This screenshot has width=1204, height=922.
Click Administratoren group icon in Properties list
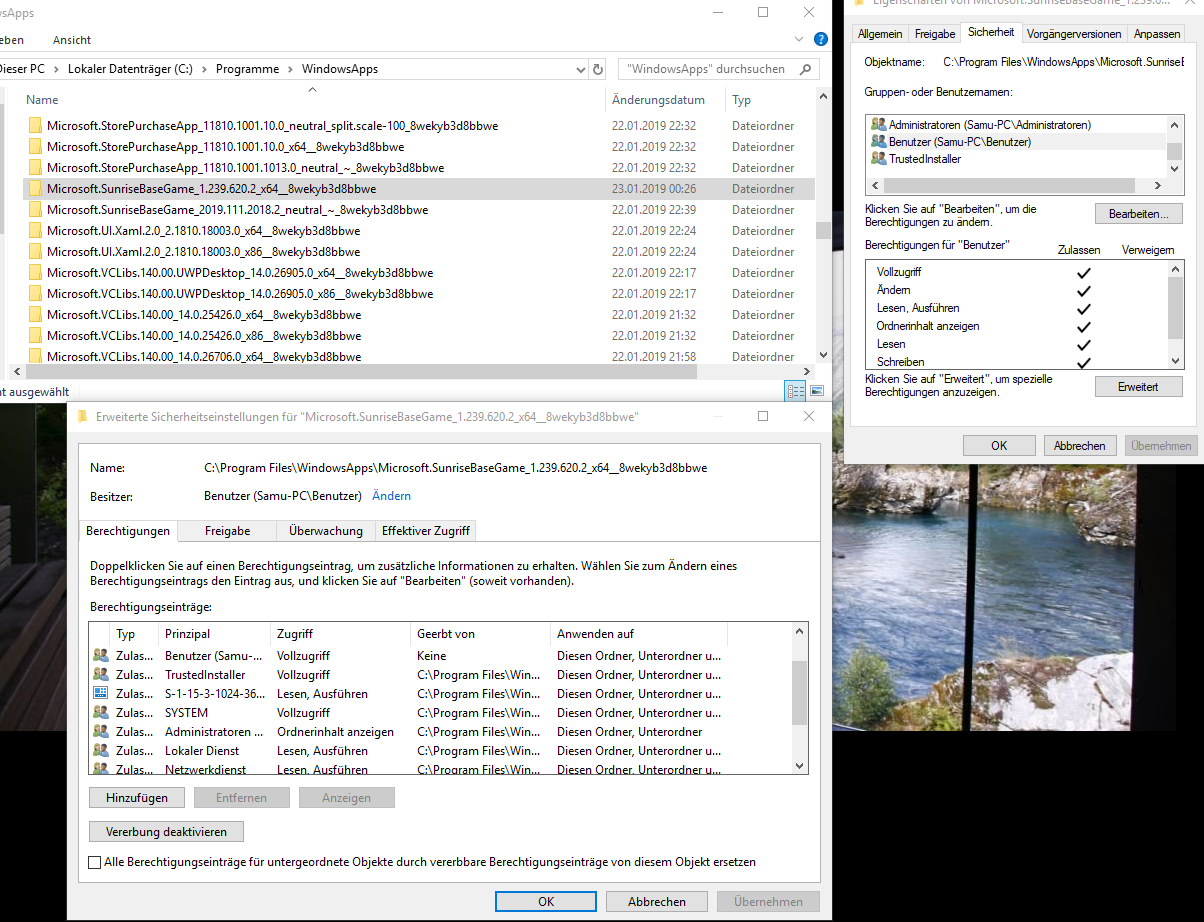(x=879, y=125)
